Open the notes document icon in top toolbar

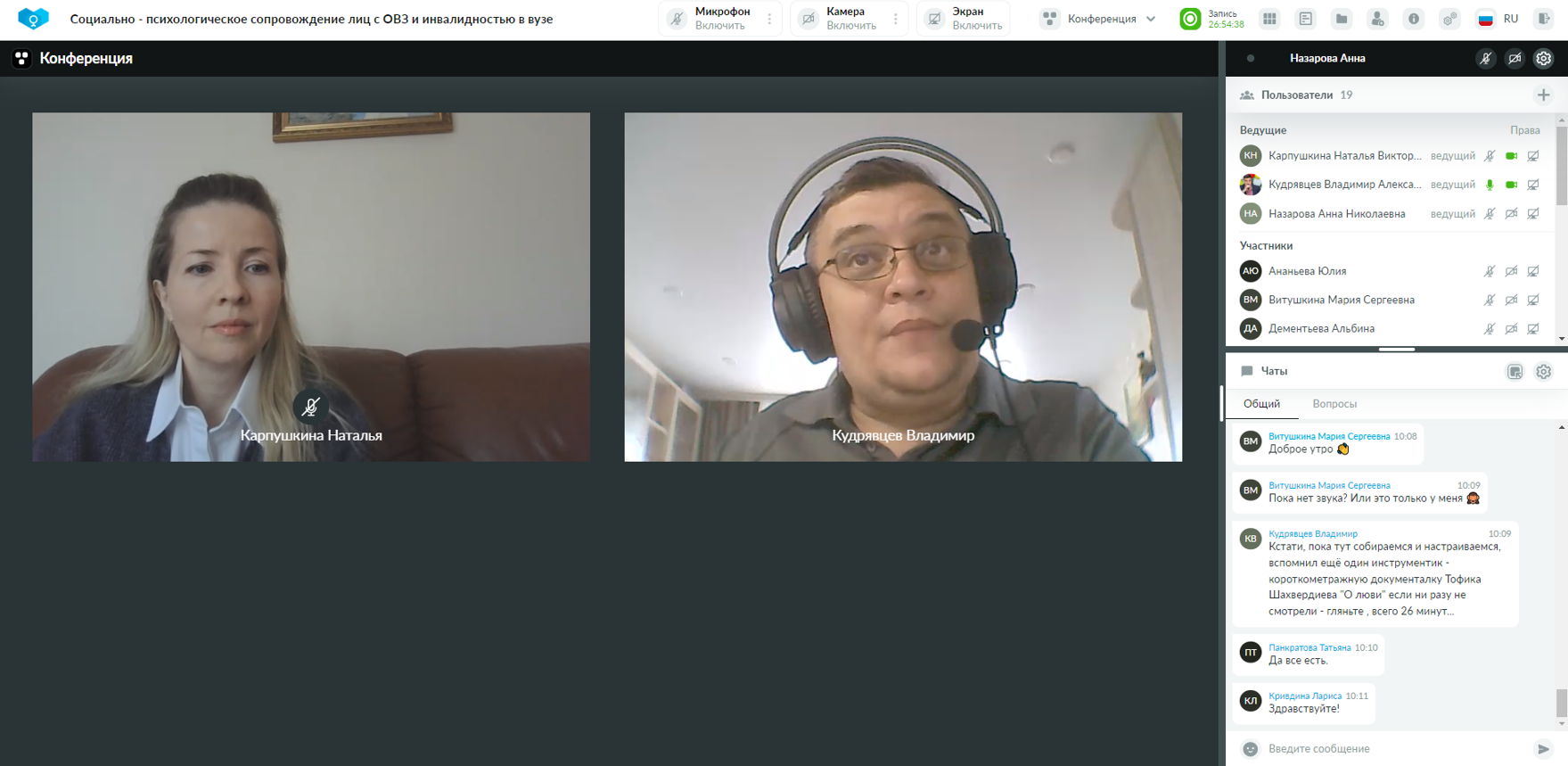point(1306,19)
